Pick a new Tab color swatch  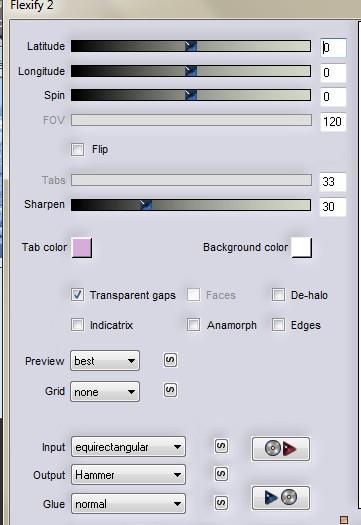point(82,248)
